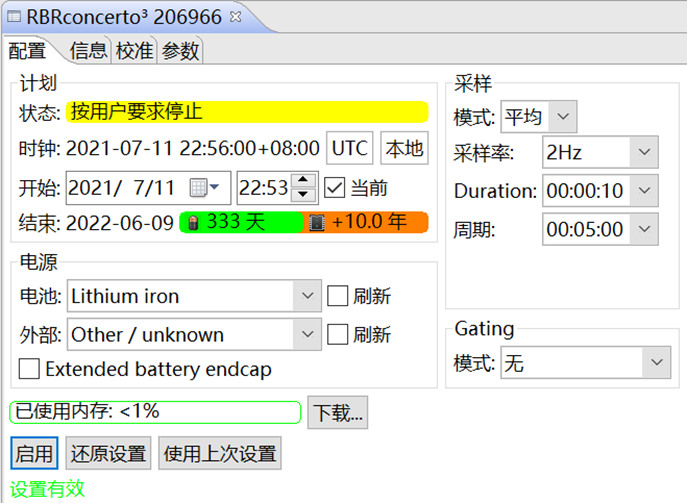The image size is (687, 503).
Task: Open the Gating 模式 dropdown showing 无
Action: point(586,362)
